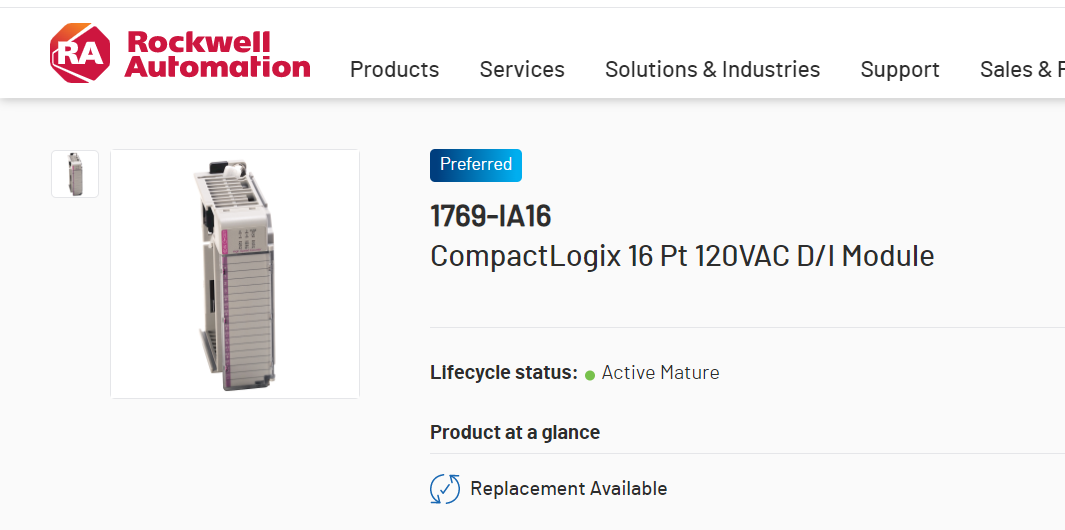The height and width of the screenshot is (530, 1065).
Task: Expand the Solutions & Industries menu
Action: (712, 69)
